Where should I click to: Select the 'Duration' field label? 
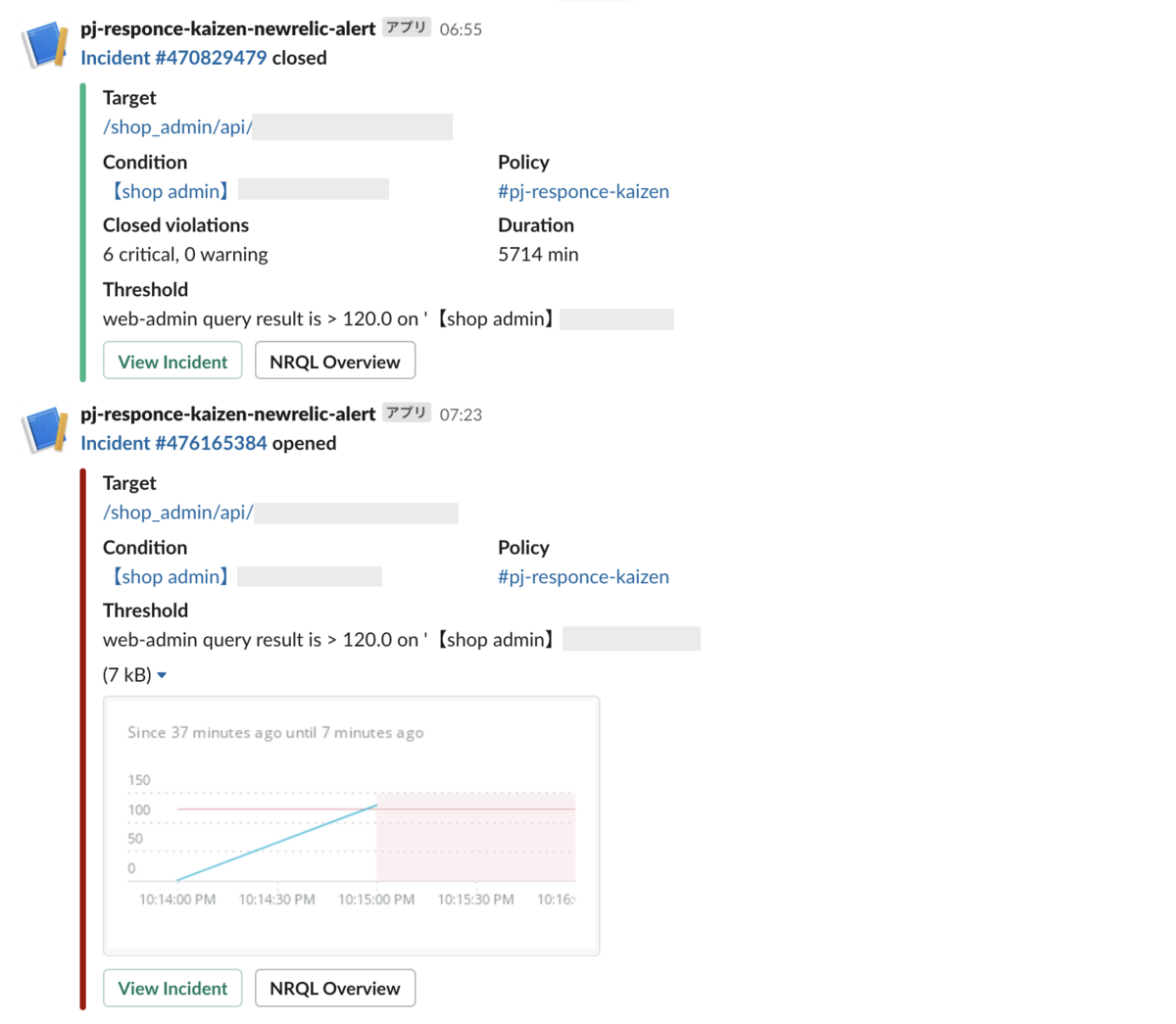click(x=535, y=224)
